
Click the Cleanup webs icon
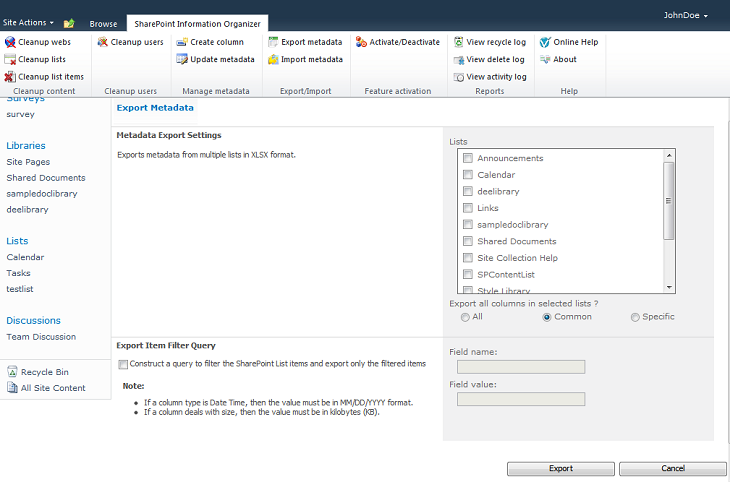point(10,42)
